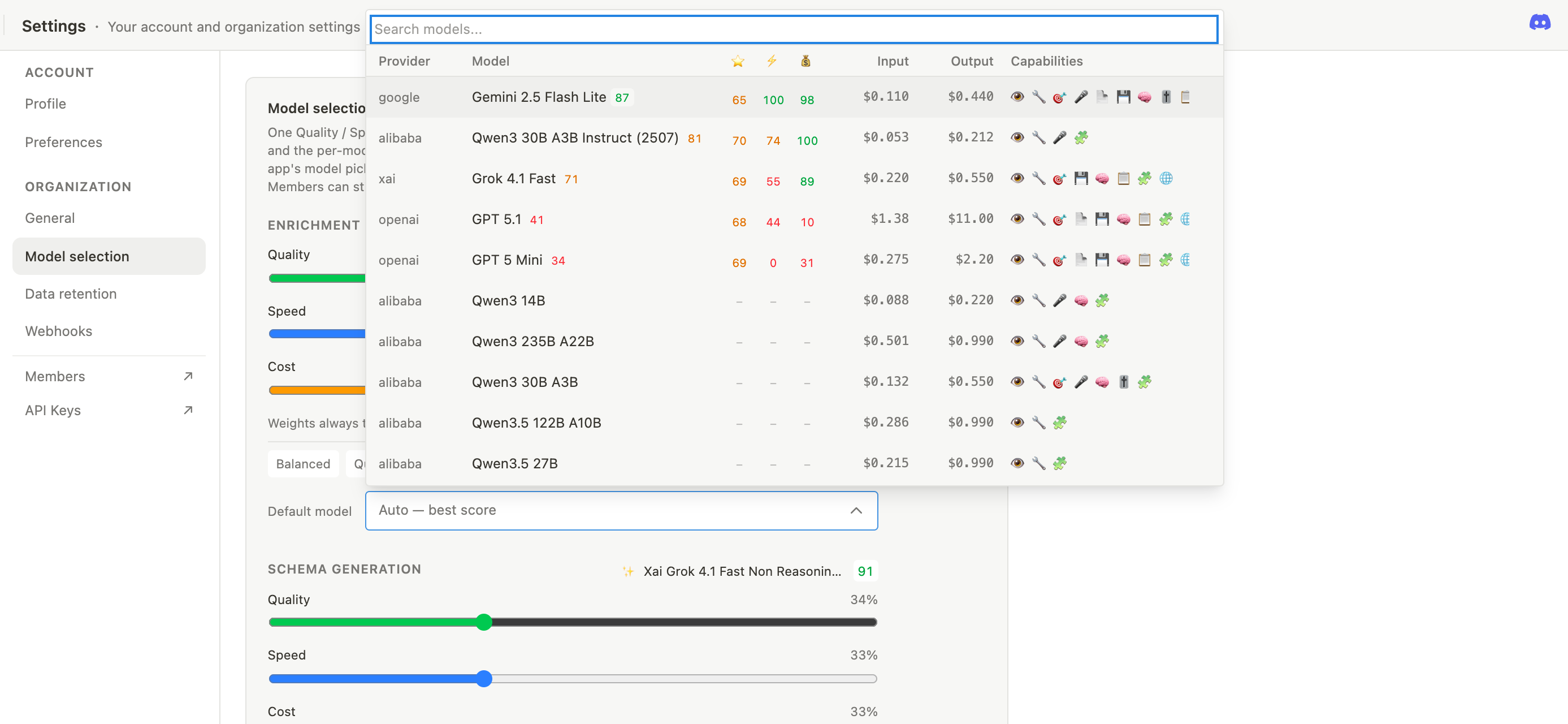Click the brain icon in Gemini 2.5 Flash Lite row
1568x724 pixels.
click(1145, 97)
